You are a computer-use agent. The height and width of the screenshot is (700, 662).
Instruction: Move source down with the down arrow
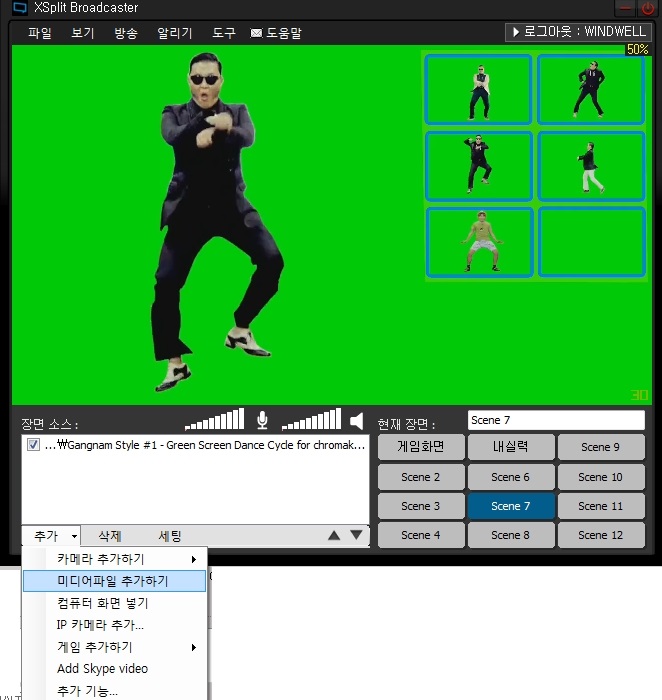(x=356, y=535)
